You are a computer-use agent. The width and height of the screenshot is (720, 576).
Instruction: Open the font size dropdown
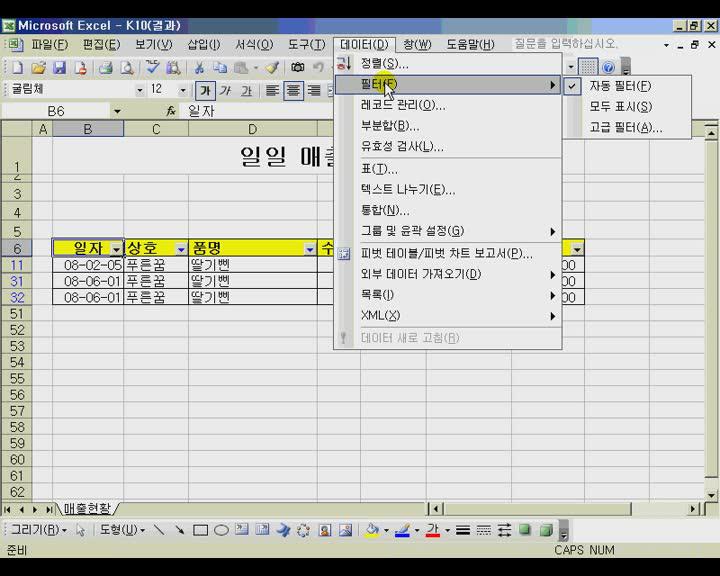[x=183, y=90]
